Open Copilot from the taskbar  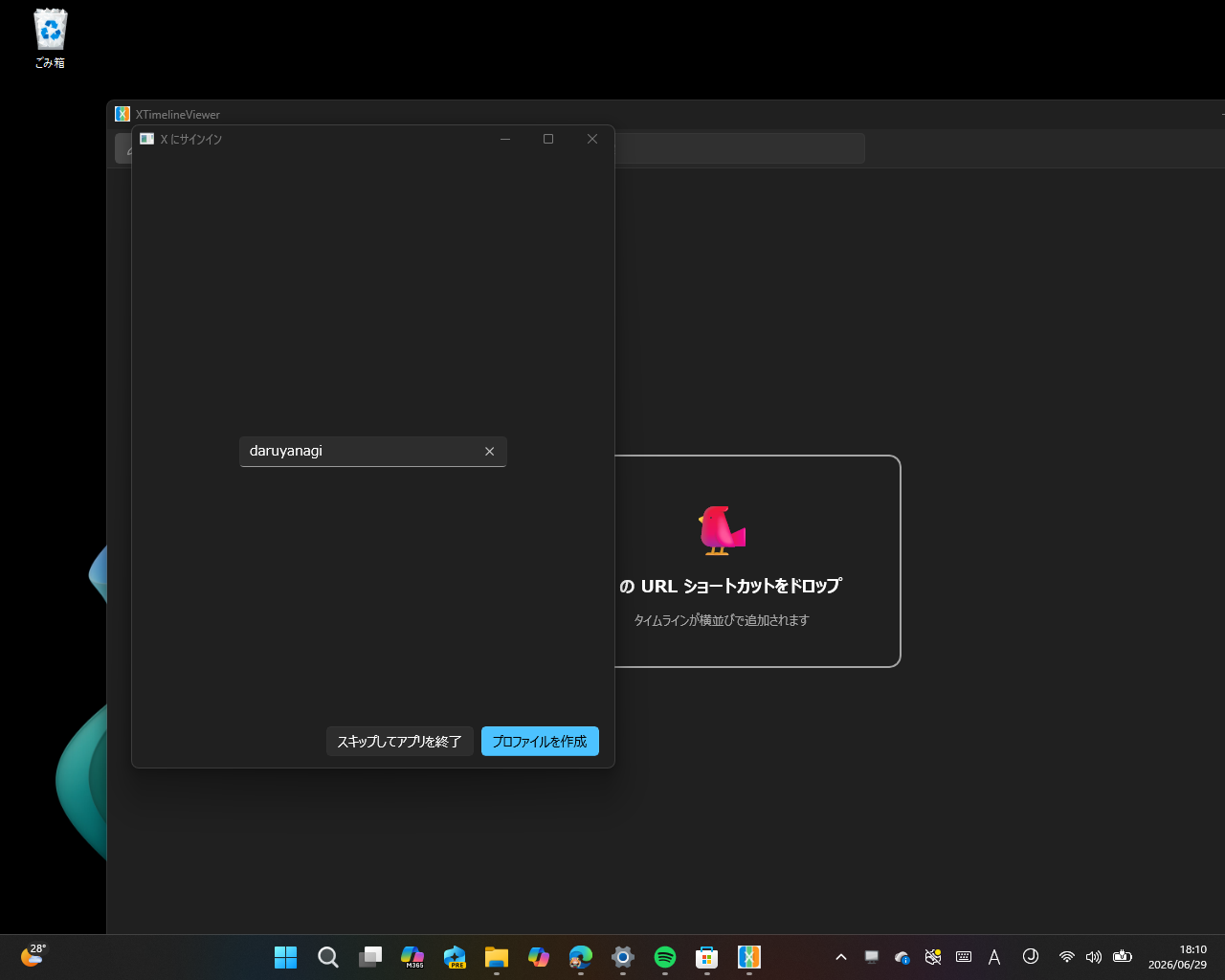[539, 957]
